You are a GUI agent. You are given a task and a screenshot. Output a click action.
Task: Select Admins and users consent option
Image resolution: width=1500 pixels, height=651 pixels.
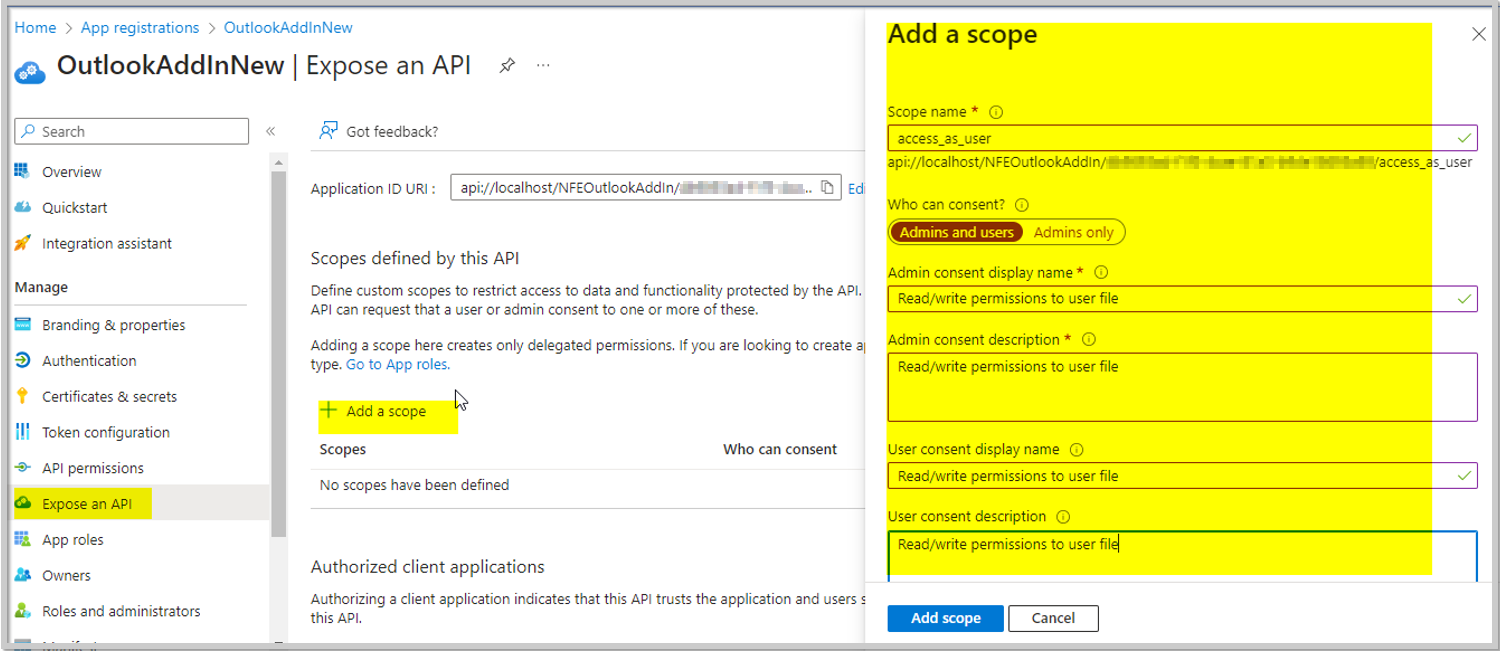point(957,232)
